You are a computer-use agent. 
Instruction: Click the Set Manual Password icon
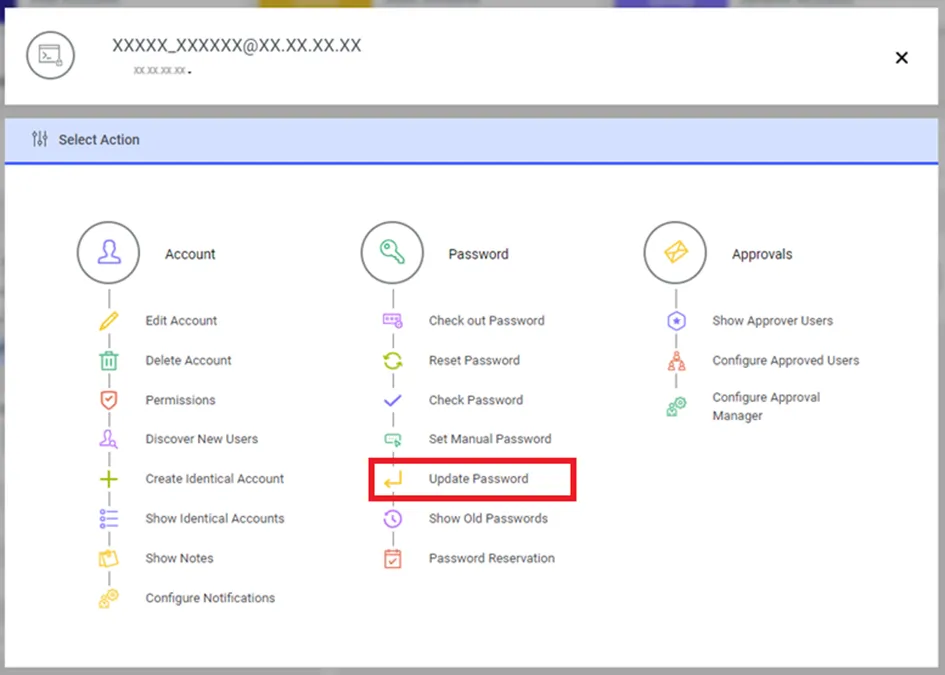[392, 439]
